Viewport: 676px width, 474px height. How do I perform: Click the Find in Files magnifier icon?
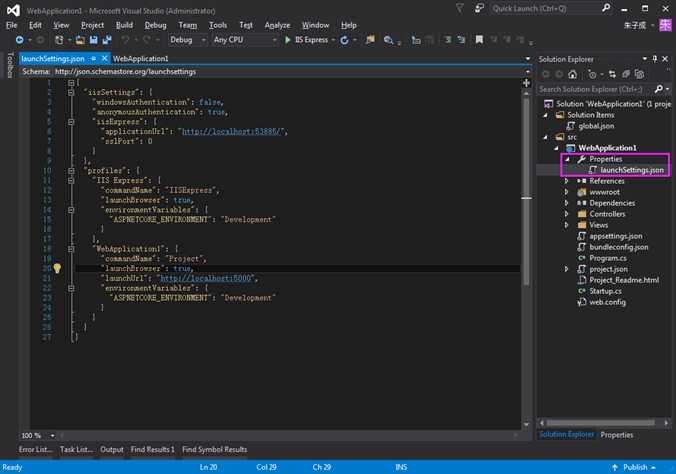coord(388,40)
